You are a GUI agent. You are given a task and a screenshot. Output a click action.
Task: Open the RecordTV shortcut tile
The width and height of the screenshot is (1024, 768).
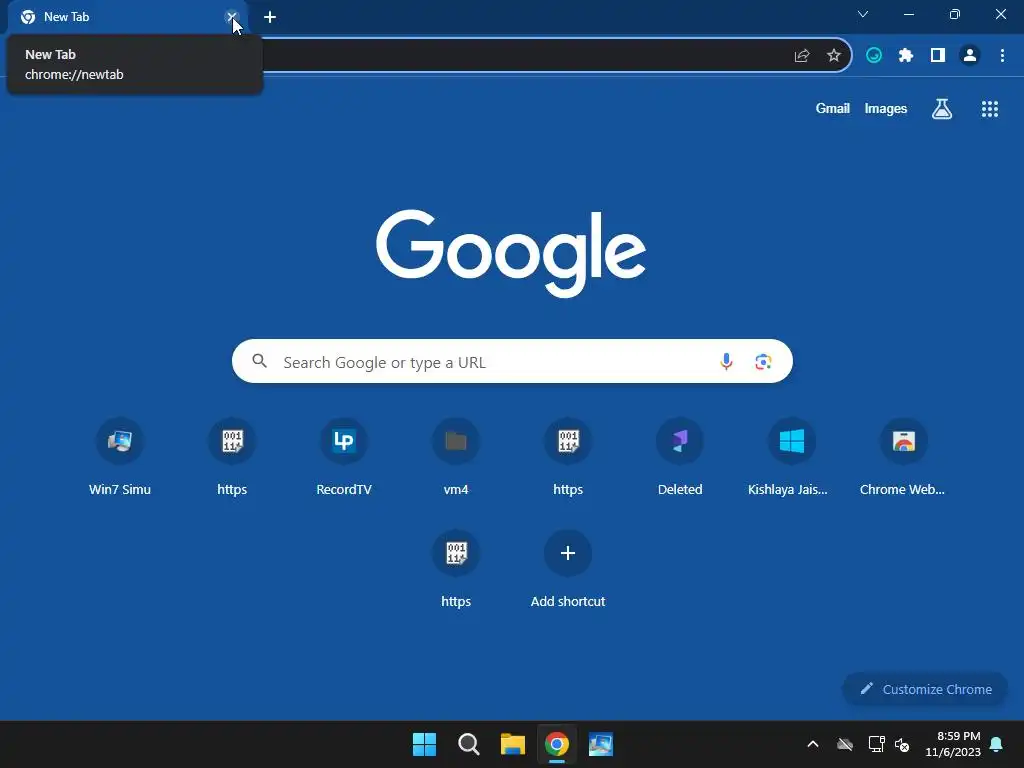tap(344, 441)
